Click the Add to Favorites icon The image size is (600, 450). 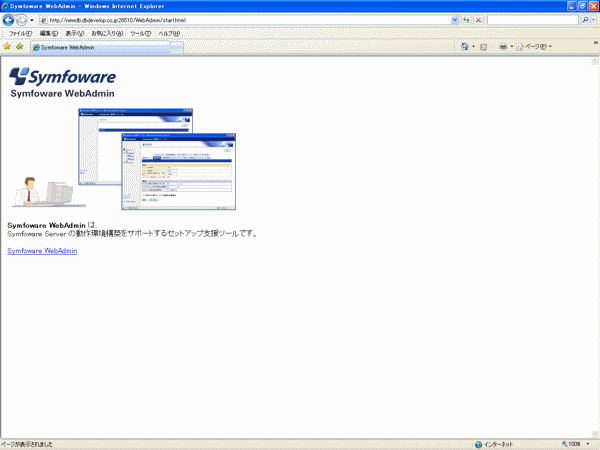point(19,46)
